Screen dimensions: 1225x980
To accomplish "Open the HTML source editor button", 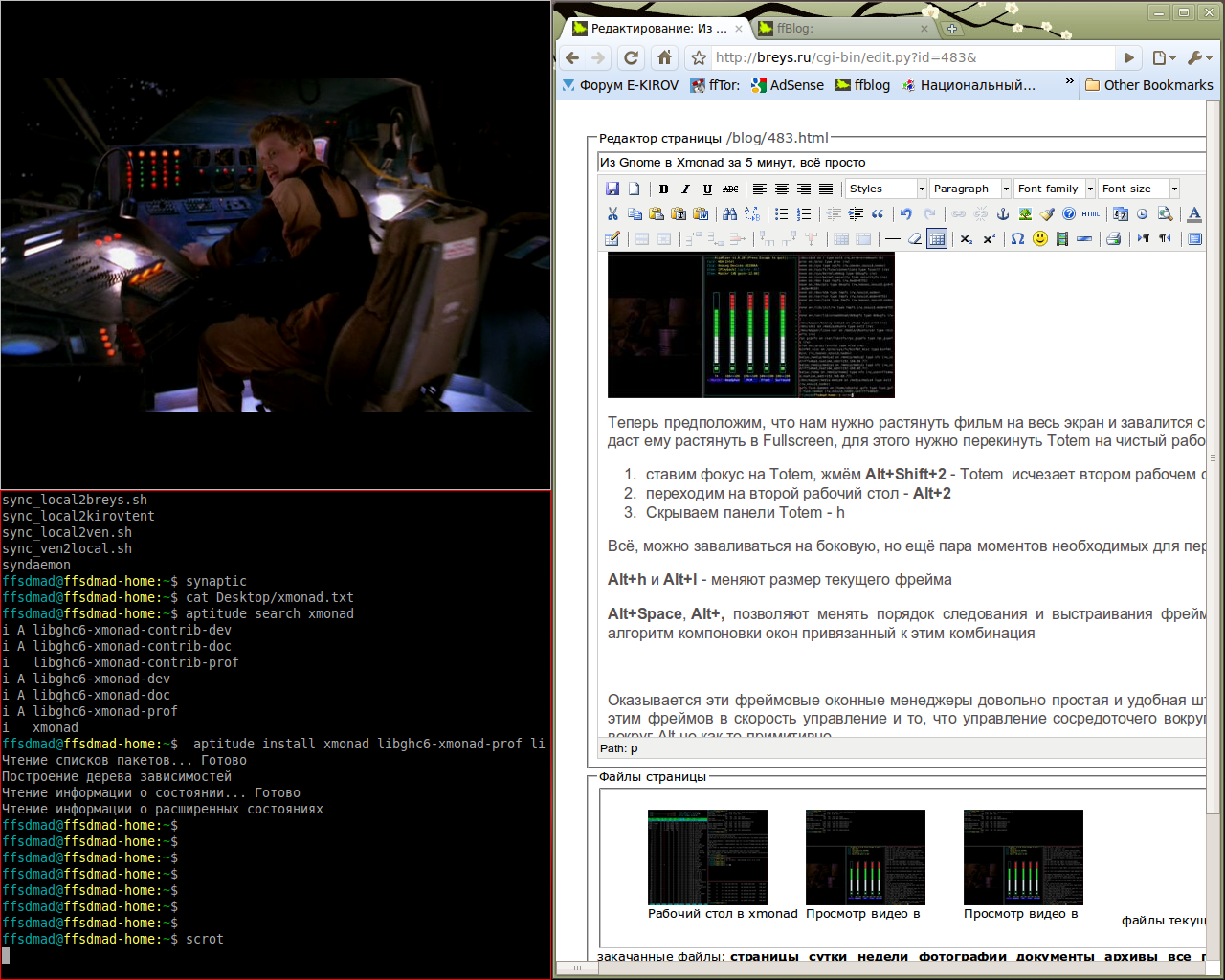I will pyautogui.click(x=1091, y=213).
